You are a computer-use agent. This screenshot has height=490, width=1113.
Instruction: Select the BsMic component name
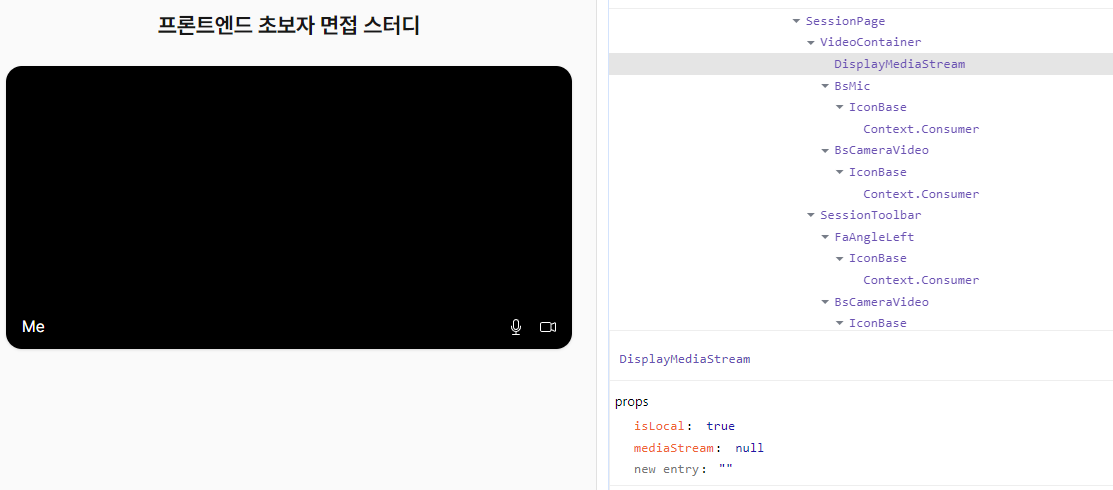coord(852,86)
